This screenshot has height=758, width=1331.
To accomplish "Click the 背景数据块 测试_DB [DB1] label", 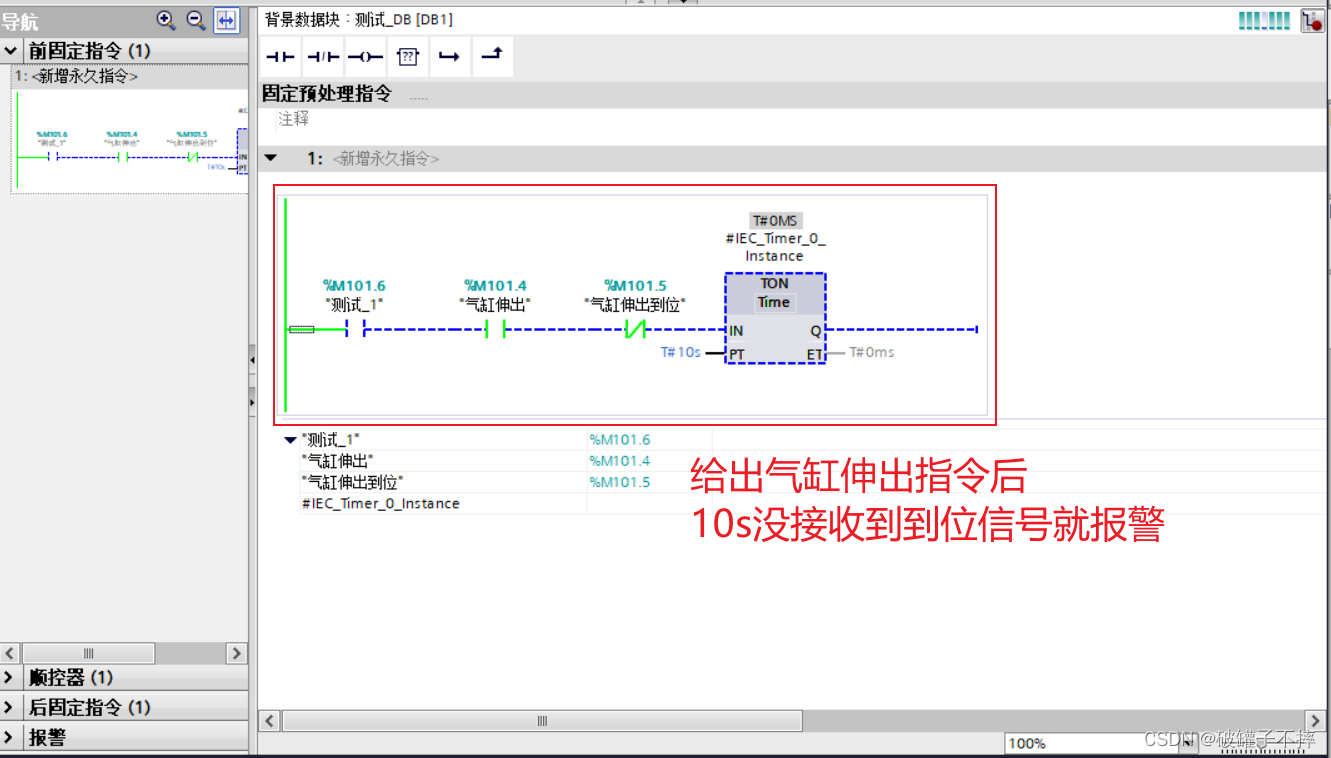I will click(359, 20).
